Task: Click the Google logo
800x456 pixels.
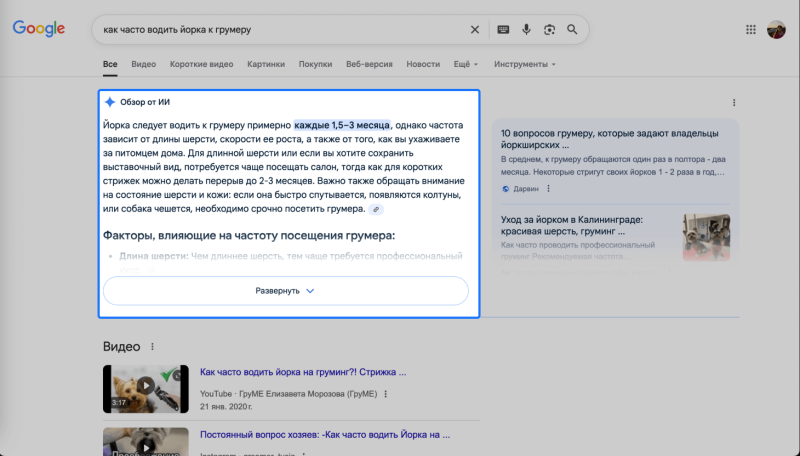Action: (39, 29)
